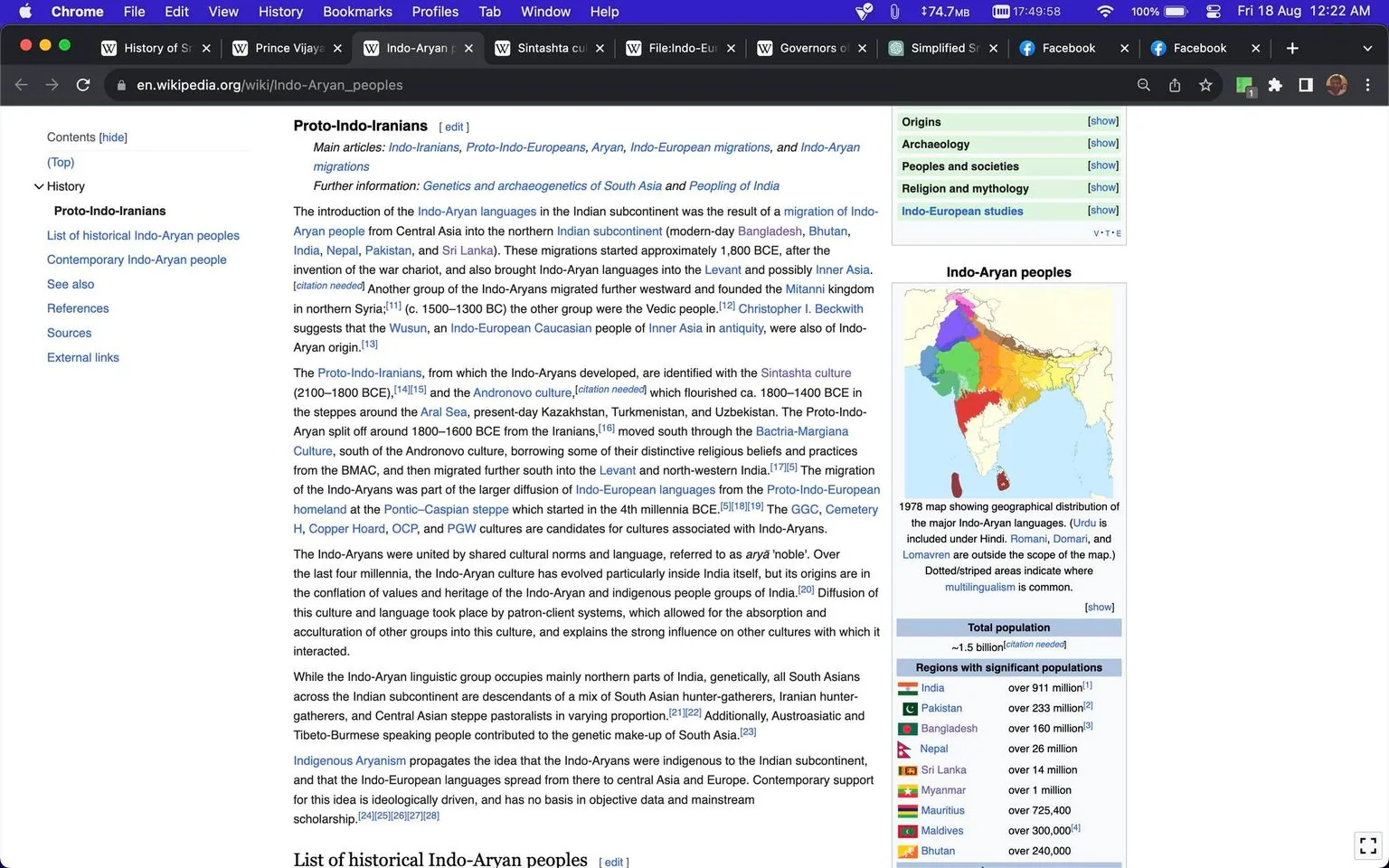1389x868 pixels.
Task: Click the Share page icon in address bar
Action: 1175,85
